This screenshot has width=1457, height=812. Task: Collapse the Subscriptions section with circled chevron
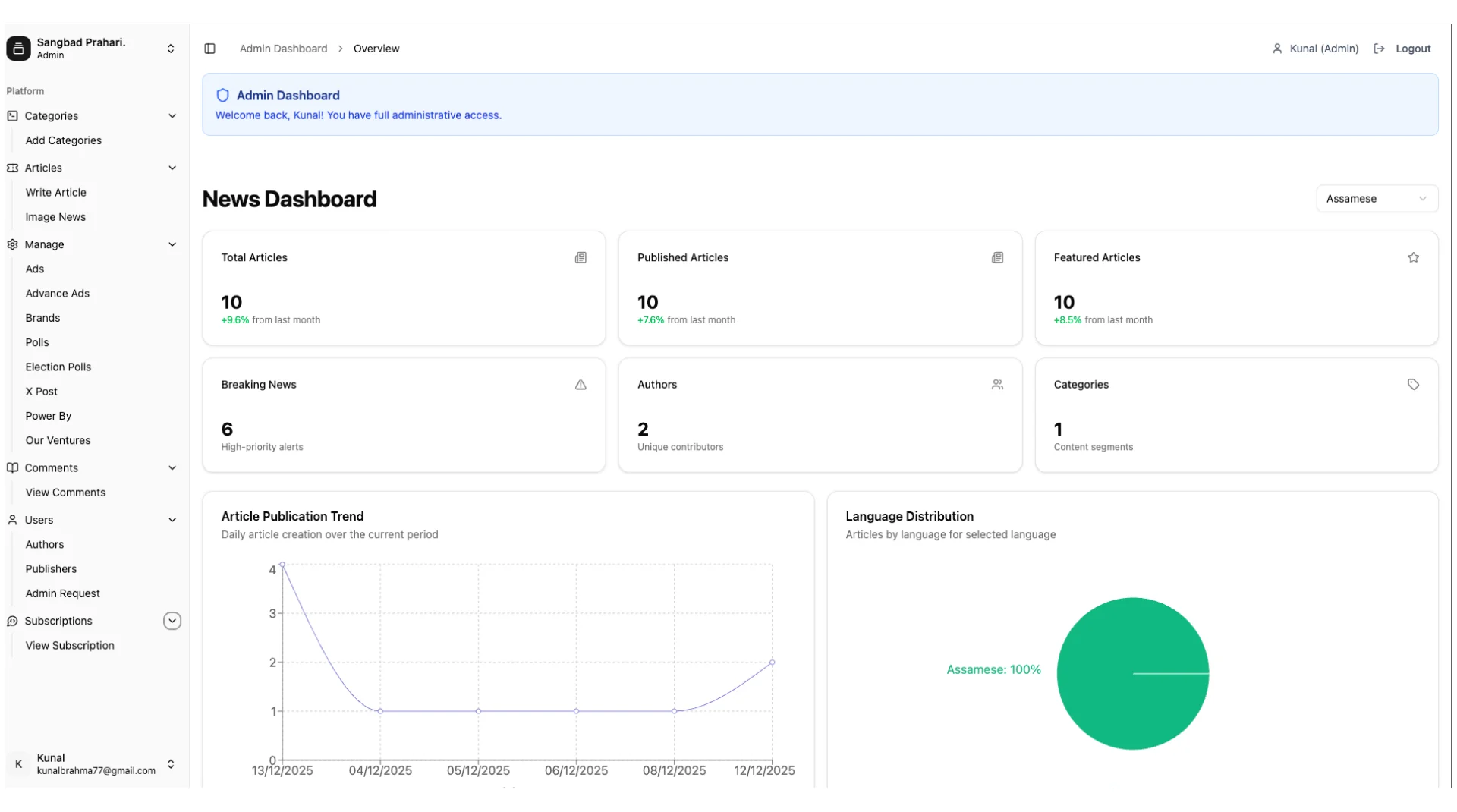[x=172, y=621]
